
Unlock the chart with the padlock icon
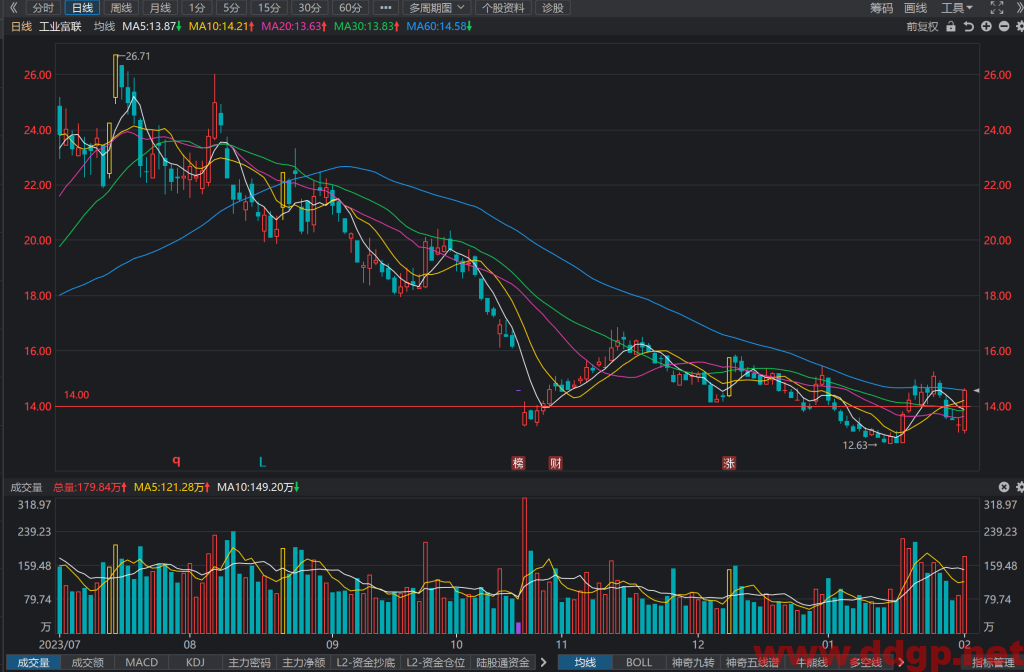click(951, 27)
